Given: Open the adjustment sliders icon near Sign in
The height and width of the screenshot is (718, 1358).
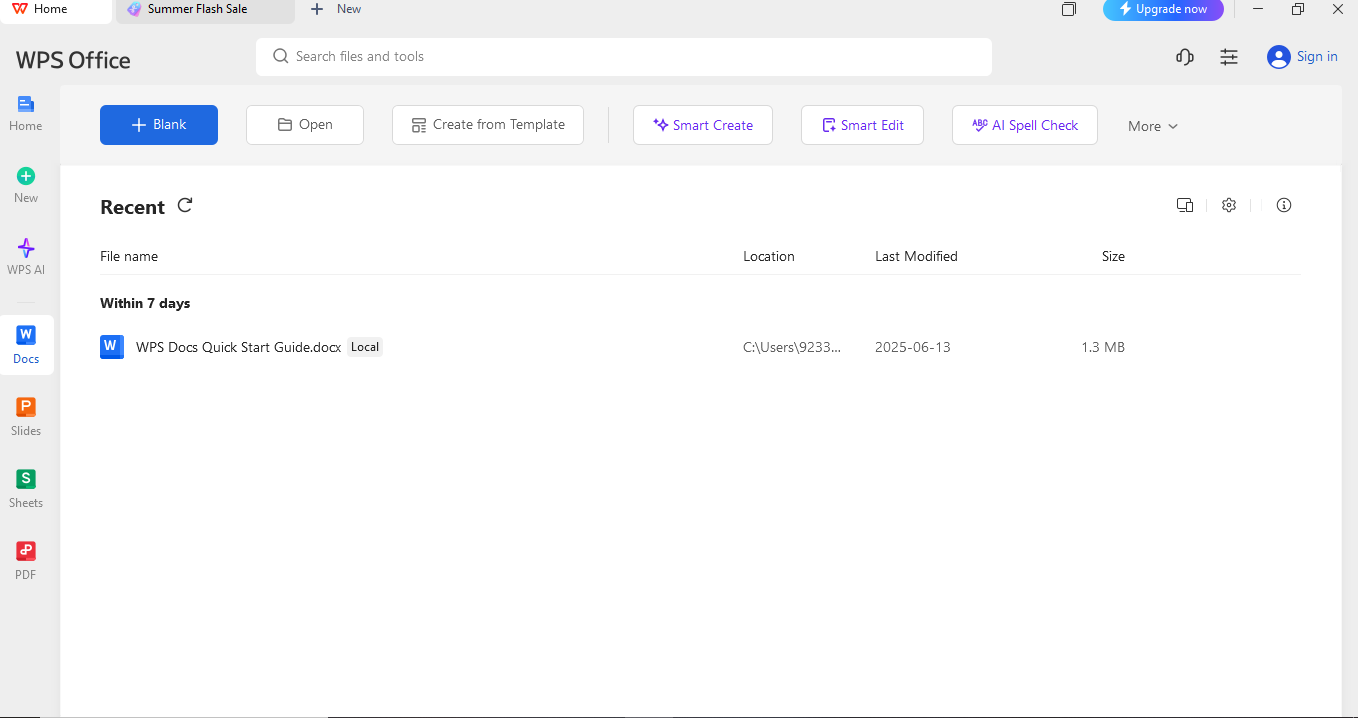Looking at the screenshot, I should coord(1228,57).
